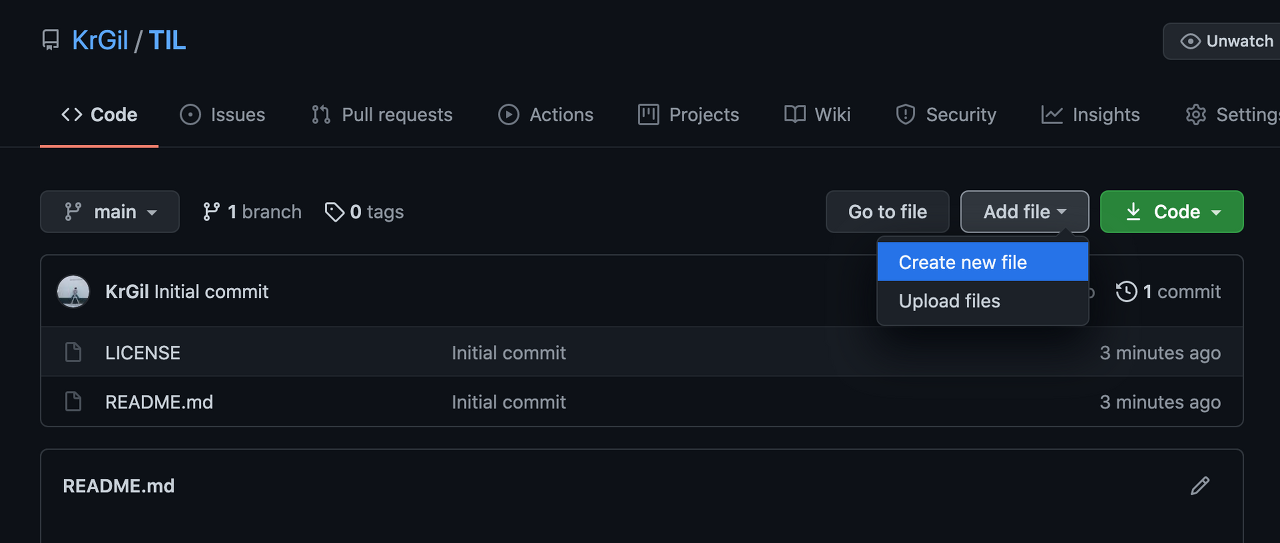View the 1 branch link
Image resolution: width=1280 pixels, height=543 pixels.
252,212
